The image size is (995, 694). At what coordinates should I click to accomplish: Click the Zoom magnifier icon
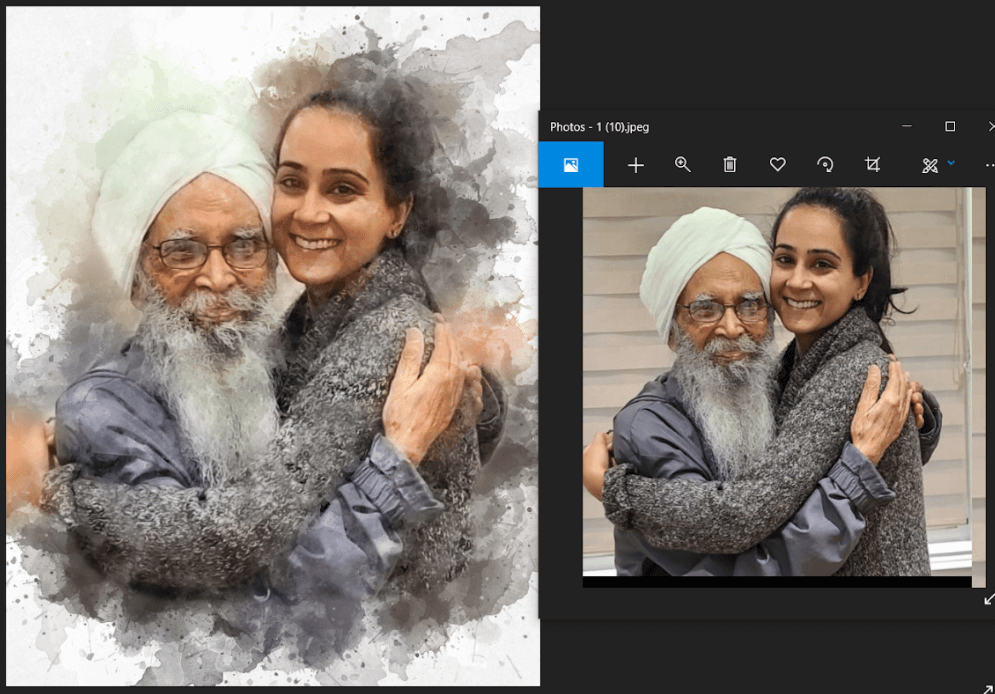click(683, 165)
